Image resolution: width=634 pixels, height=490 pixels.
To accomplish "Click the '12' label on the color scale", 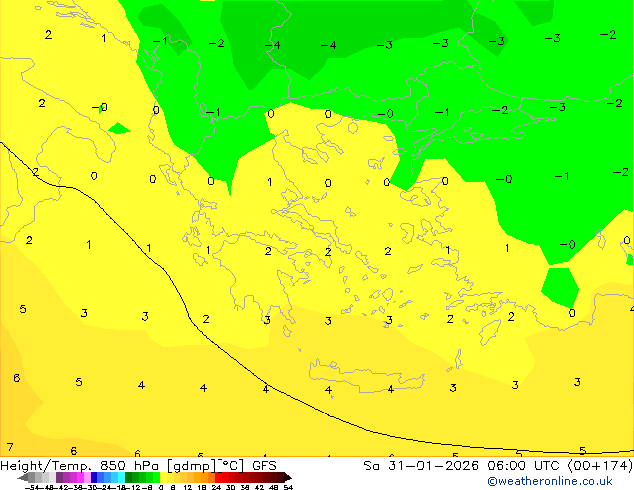I will (x=188, y=487).
